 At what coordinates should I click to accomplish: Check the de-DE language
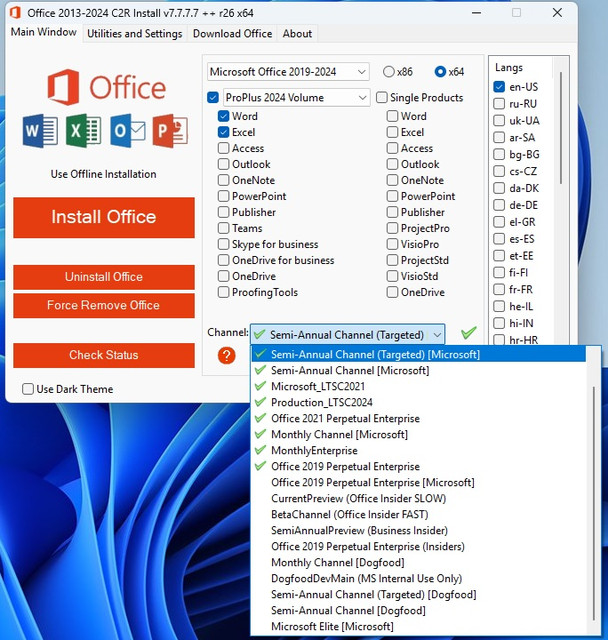[499, 205]
